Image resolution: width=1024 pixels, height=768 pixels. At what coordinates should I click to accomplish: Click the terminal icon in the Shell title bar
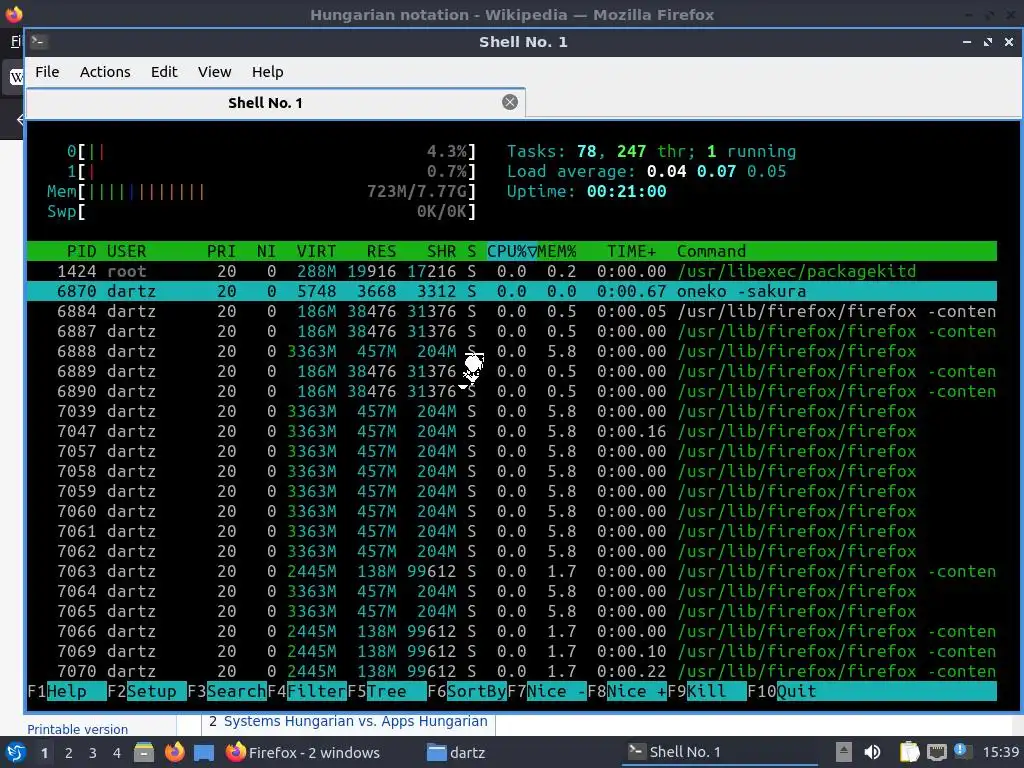[39, 42]
